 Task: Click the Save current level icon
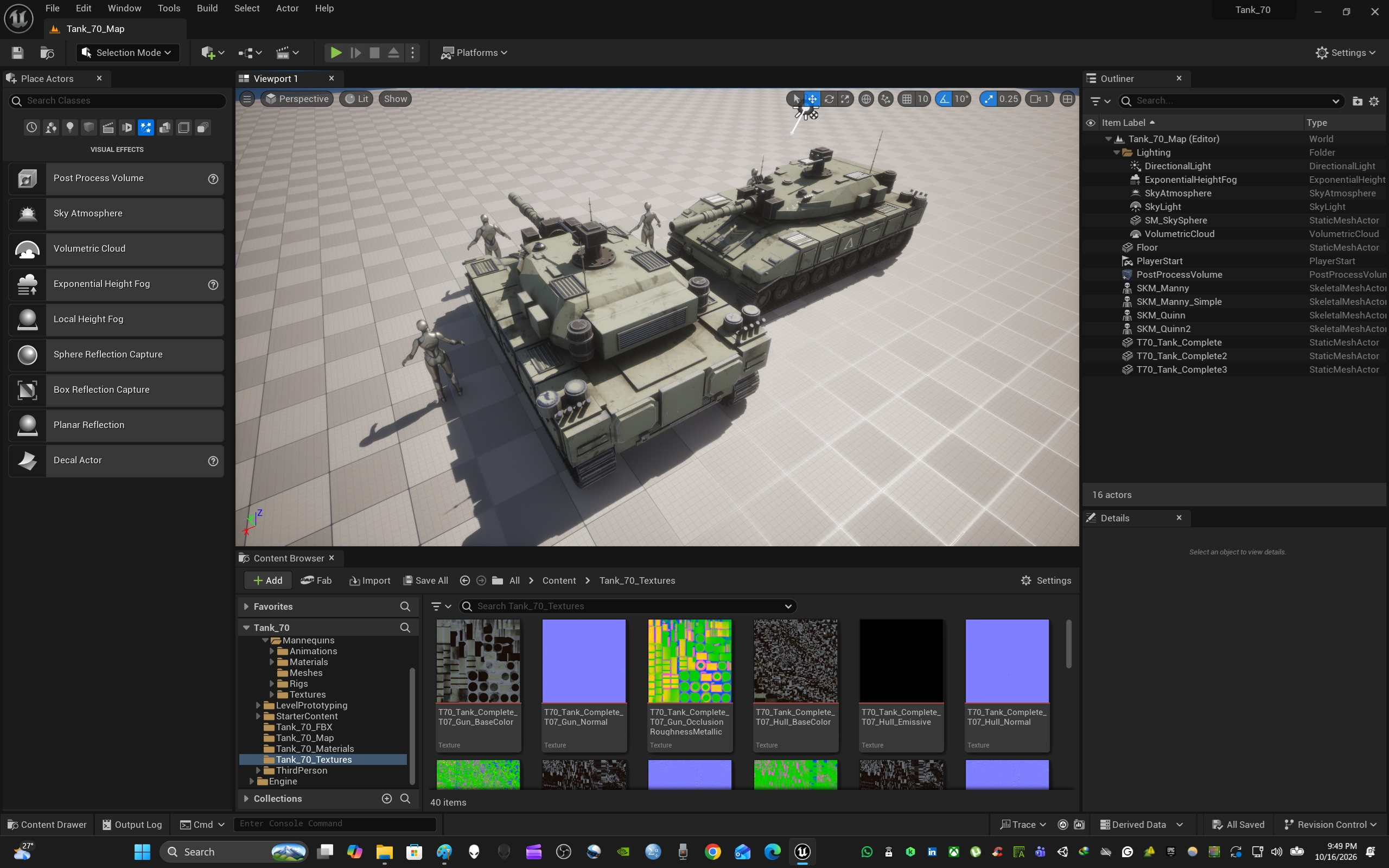17,53
